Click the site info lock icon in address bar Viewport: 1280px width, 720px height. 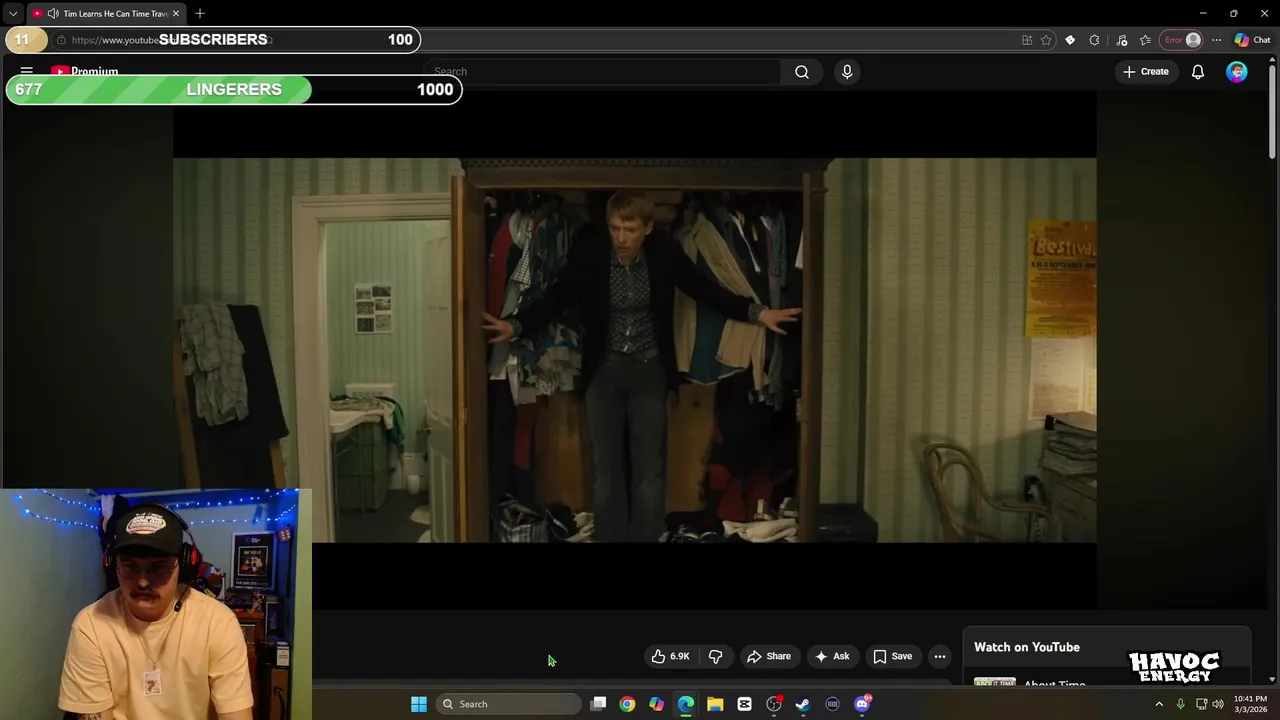click(x=61, y=40)
